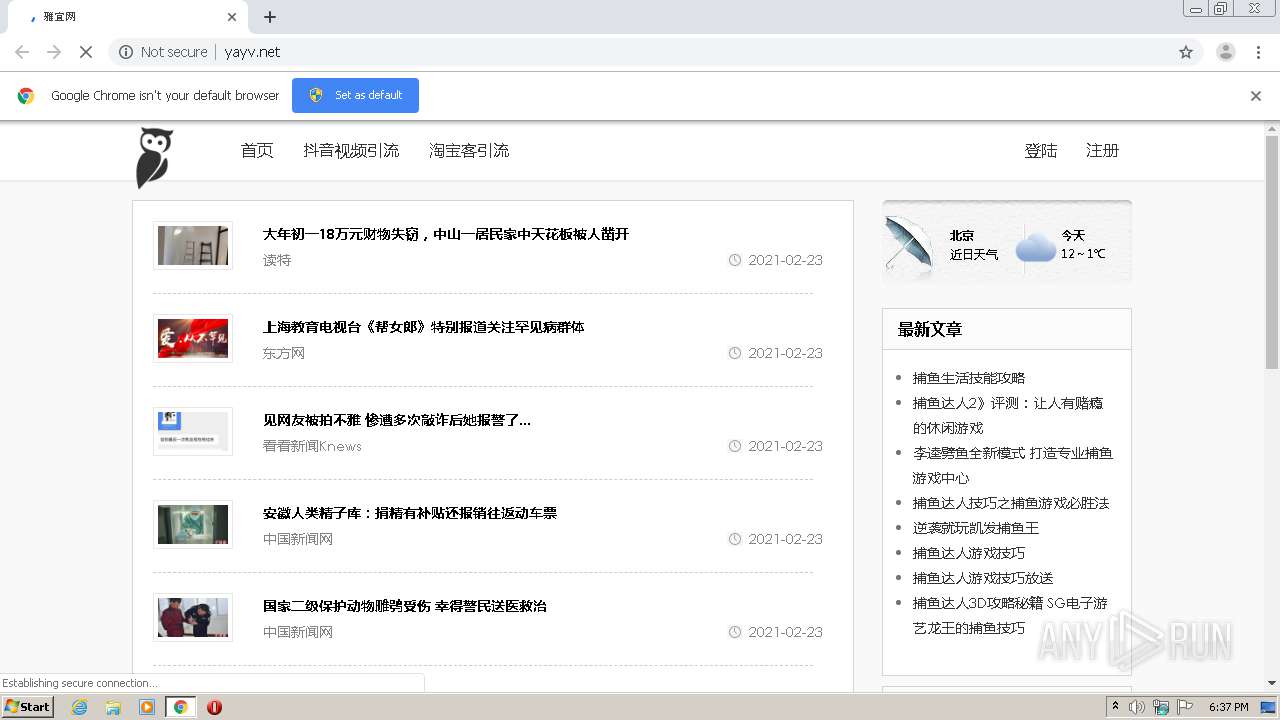The width and height of the screenshot is (1280, 720).
Task: Click clock icon beside first article date
Action: [735, 260]
